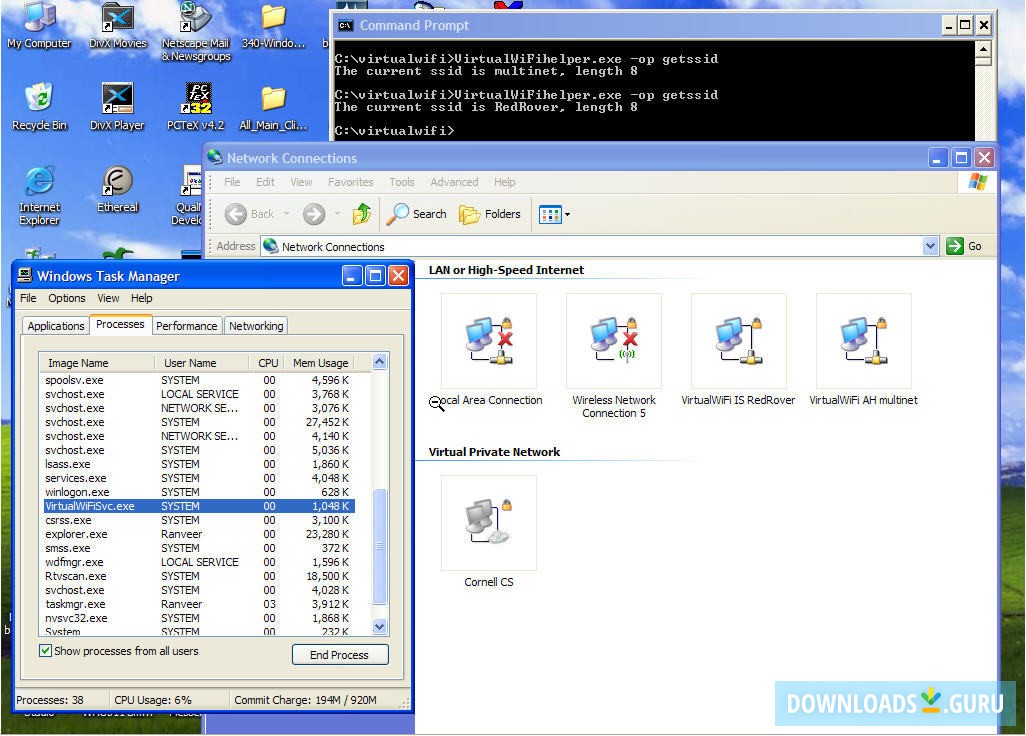Open Help menu in Task Manager
1026x736 pixels.
141,298
